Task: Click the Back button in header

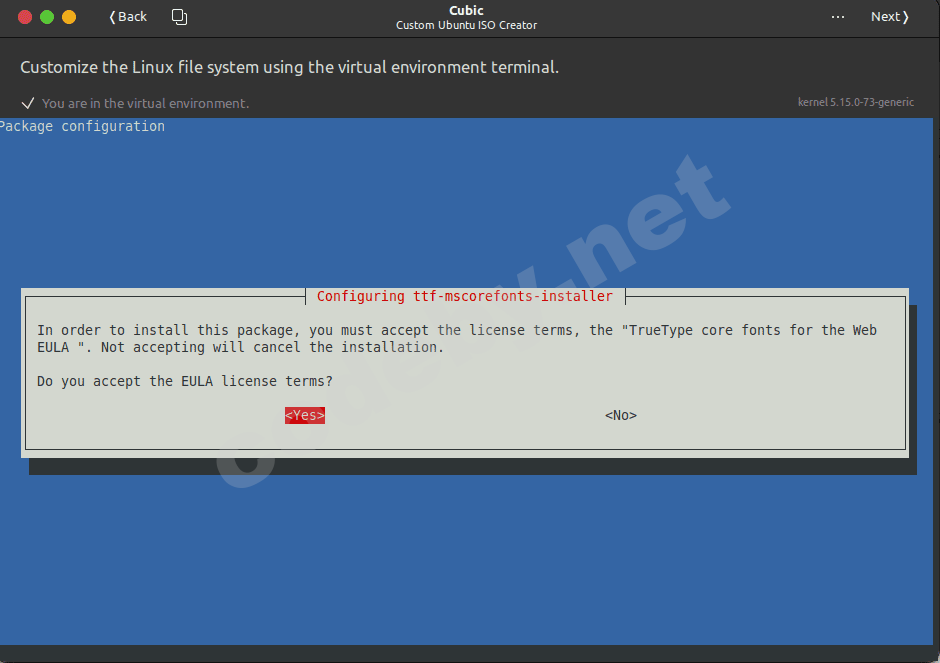Action: [128, 17]
